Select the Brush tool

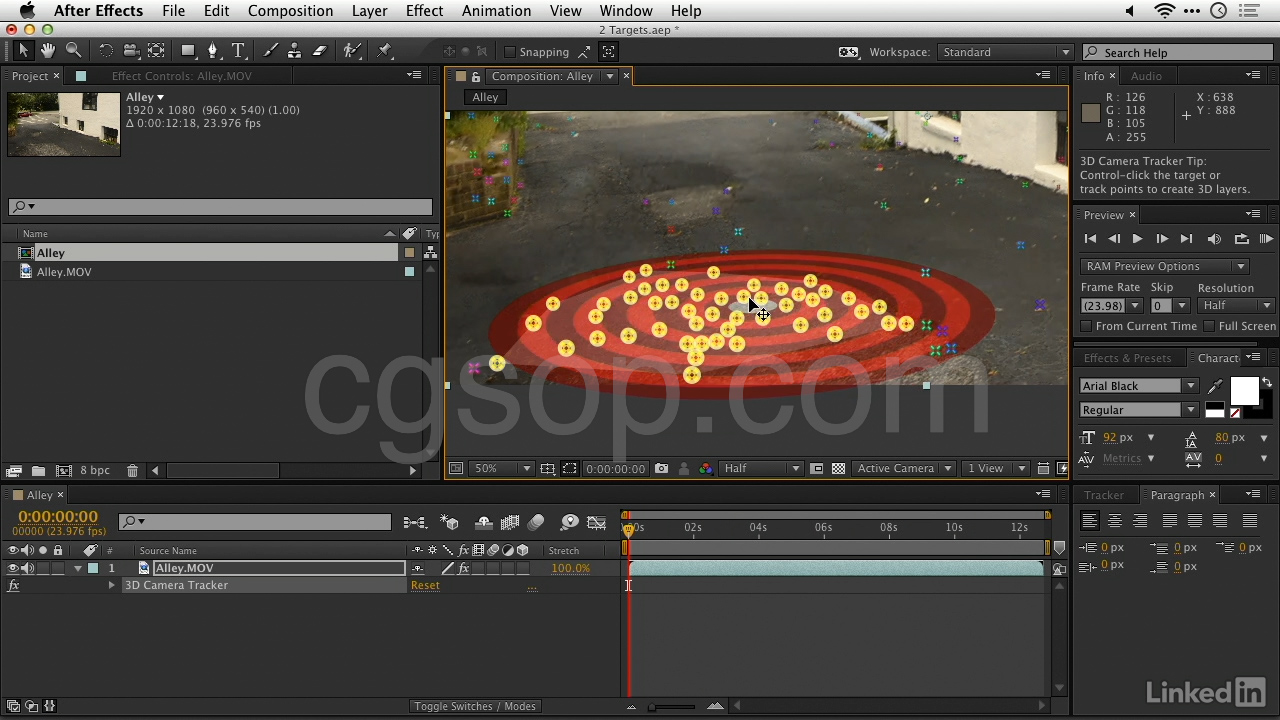(x=269, y=51)
